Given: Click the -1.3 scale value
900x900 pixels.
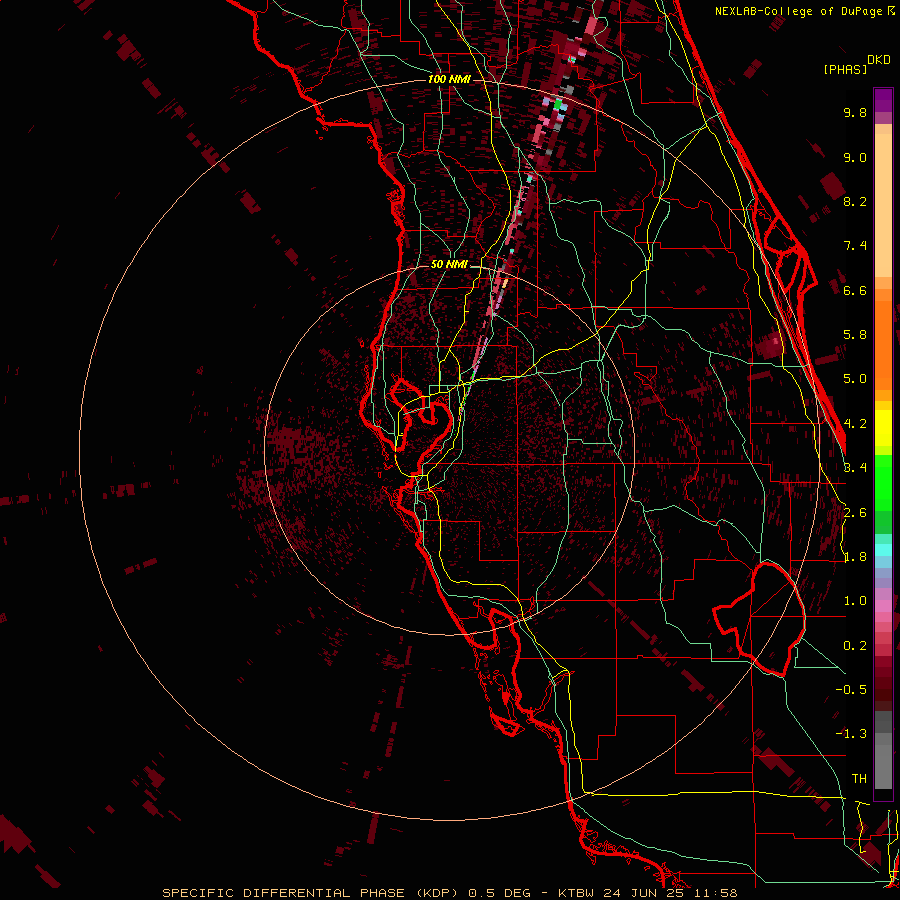Looking at the screenshot, I should click(x=851, y=734).
